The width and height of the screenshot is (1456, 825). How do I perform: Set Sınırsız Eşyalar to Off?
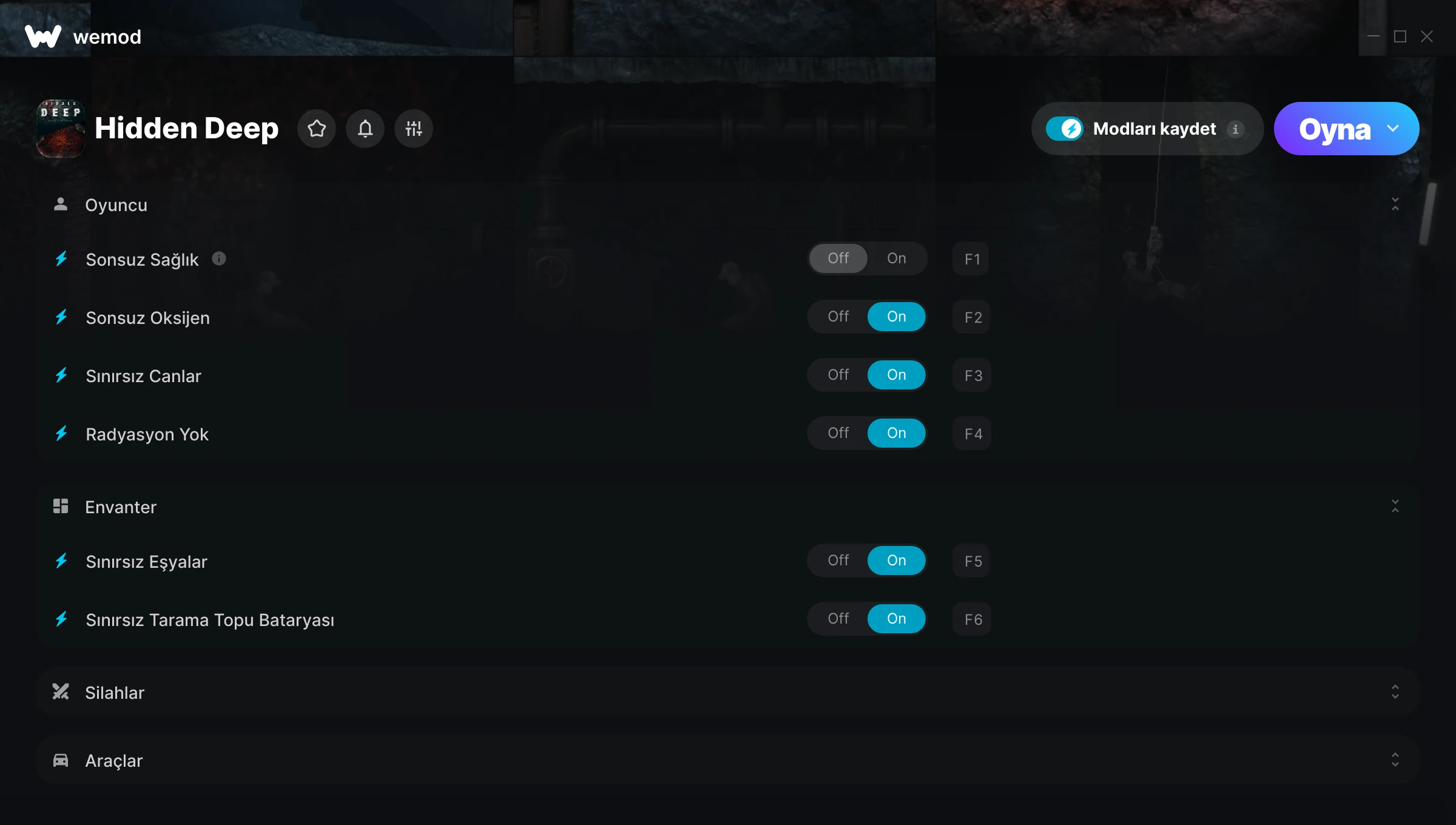[x=838, y=561]
